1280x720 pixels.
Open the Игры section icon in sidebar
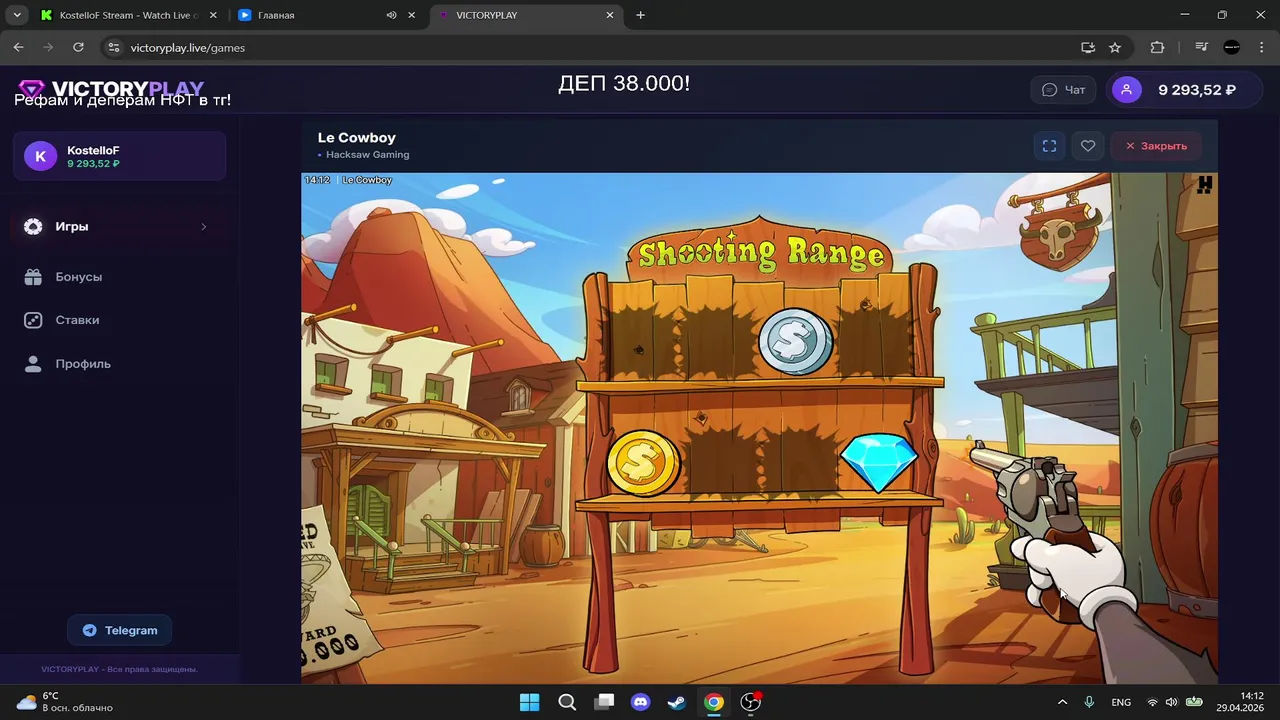click(x=33, y=227)
